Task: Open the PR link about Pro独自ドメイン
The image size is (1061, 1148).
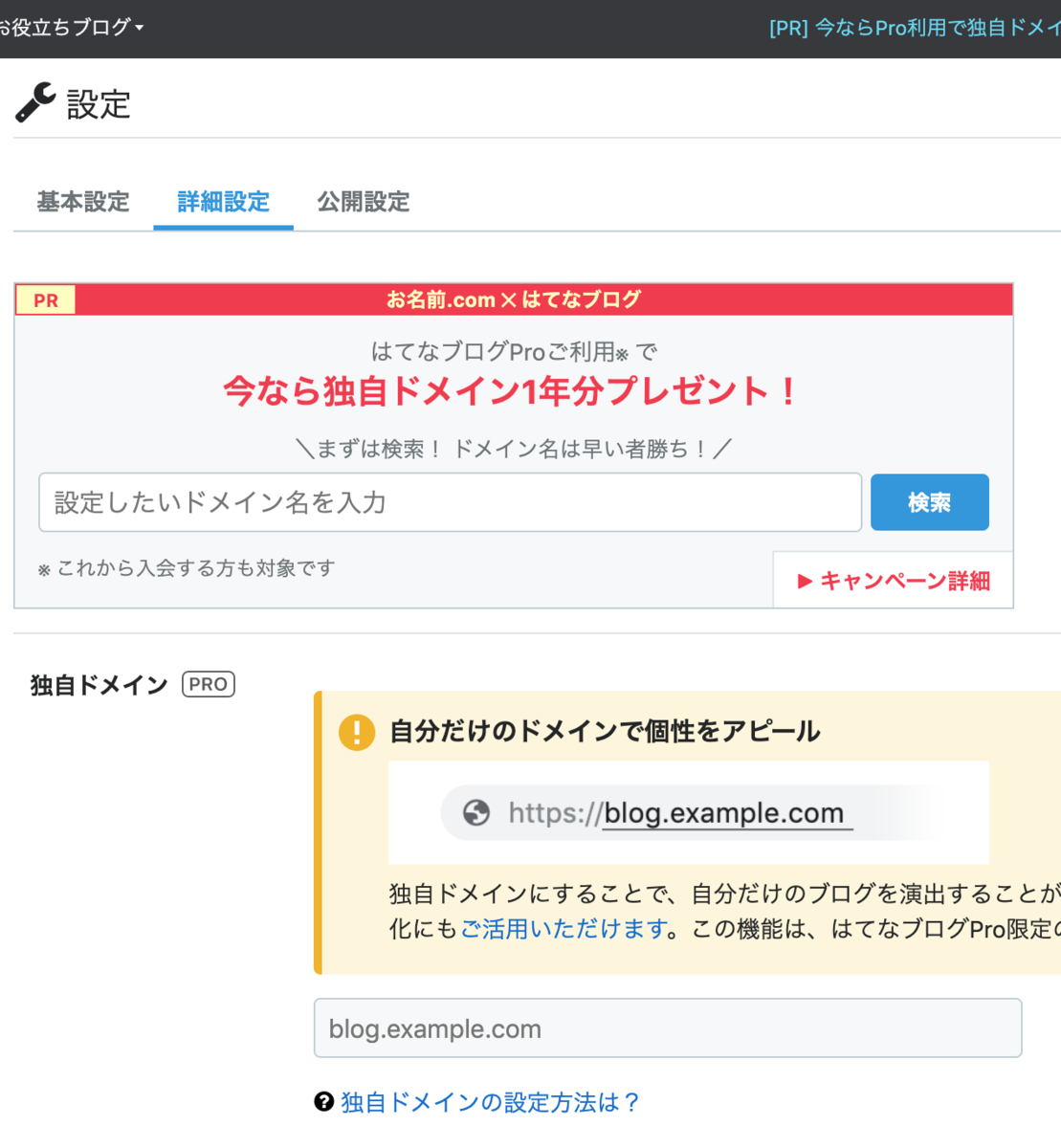Action: (915, 28)
